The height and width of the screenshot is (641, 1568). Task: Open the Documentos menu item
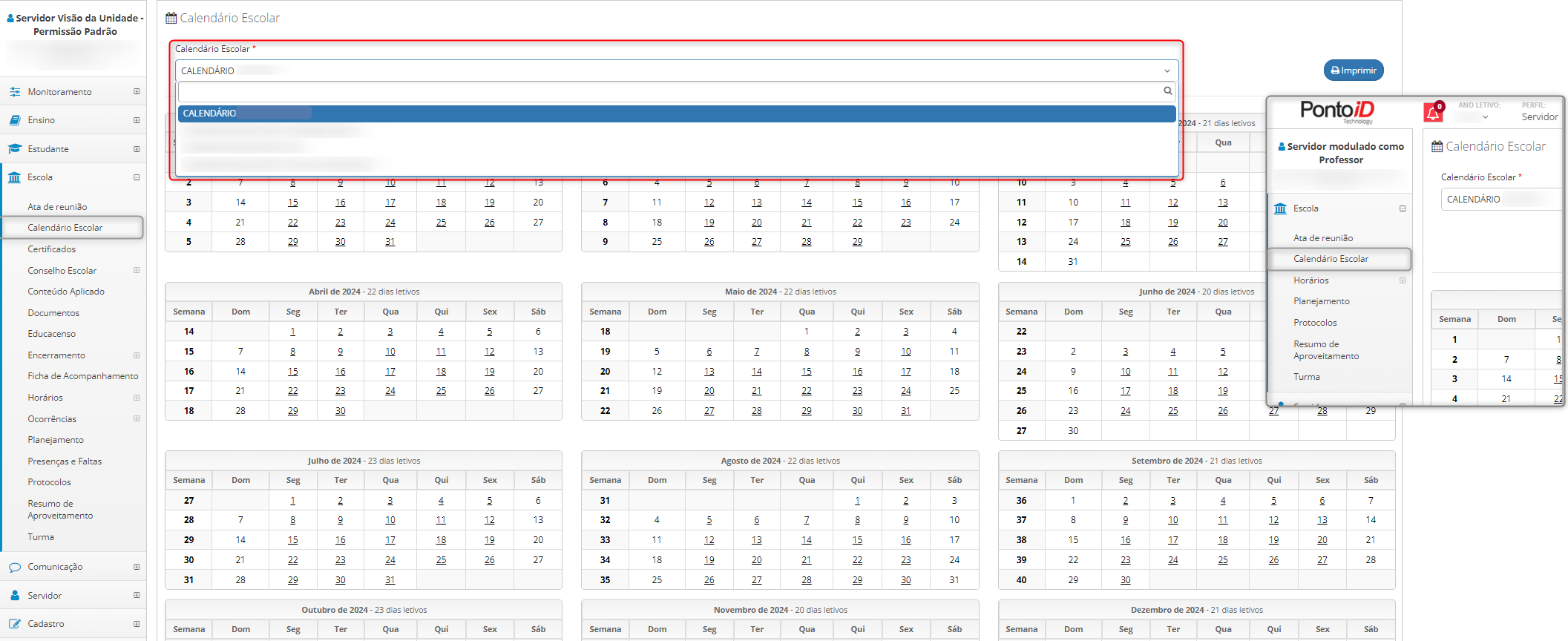pyautogui.click(x=53, y=313)
